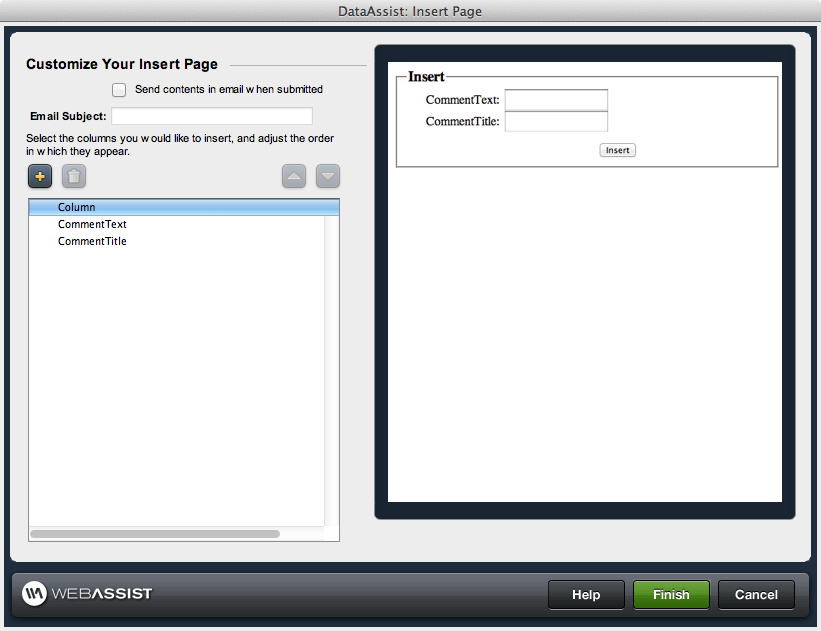821x631 pixels.
Task: Click Finish to complete the wizard
Action: pos(671,594)
